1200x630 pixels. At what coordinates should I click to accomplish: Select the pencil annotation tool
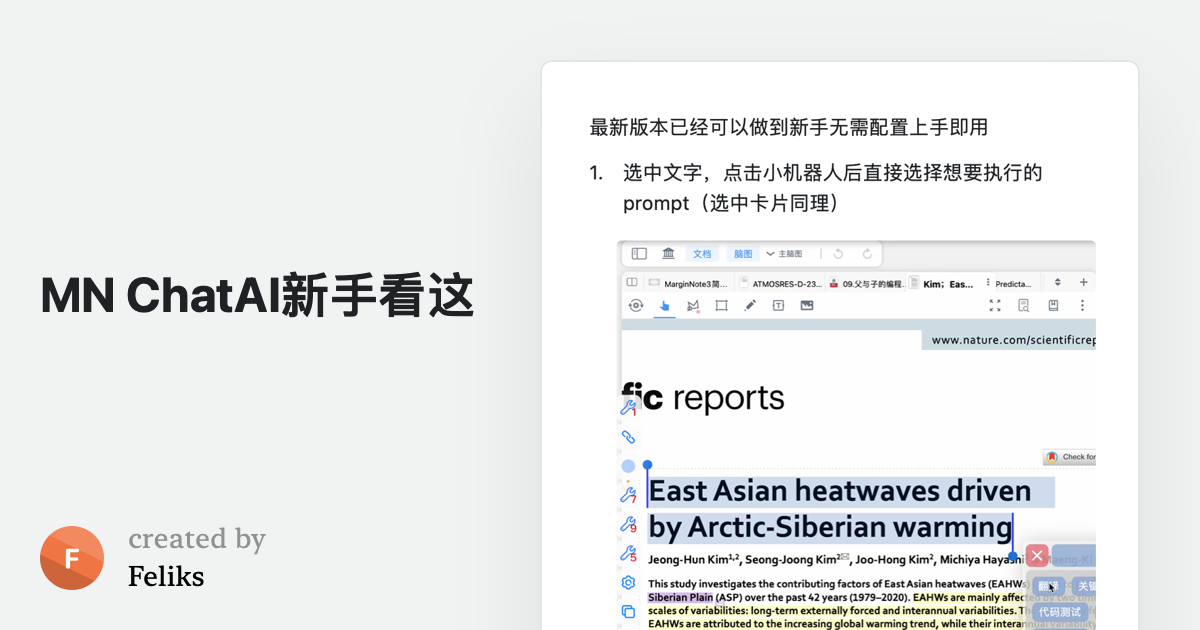pos(750,304)
